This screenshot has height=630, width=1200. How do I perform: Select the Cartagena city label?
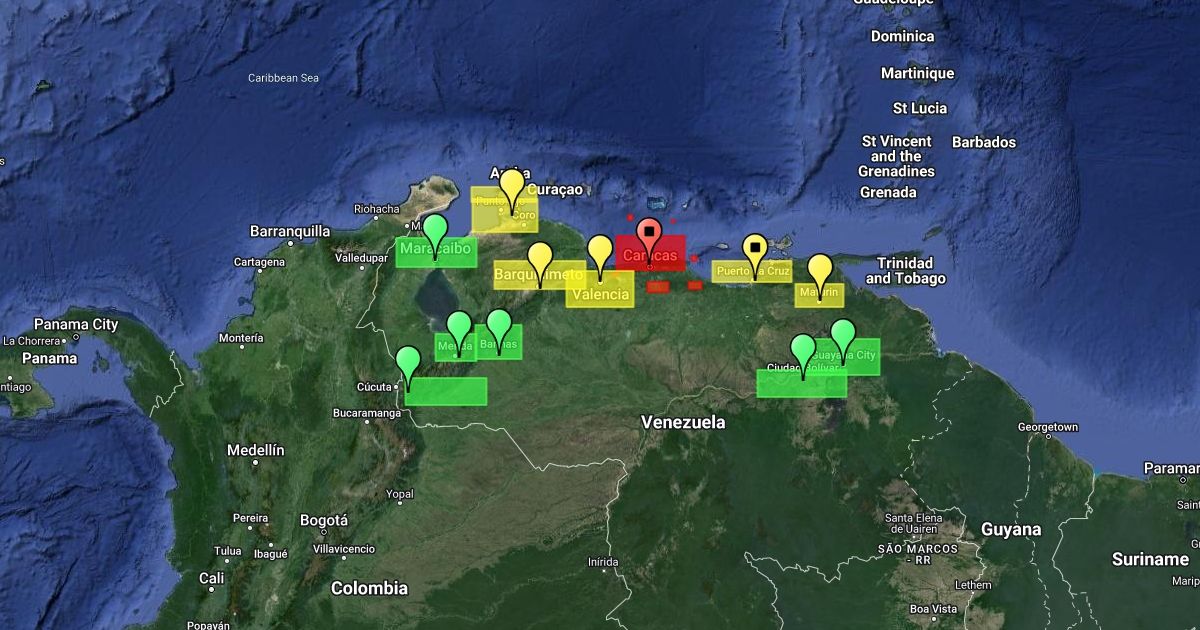point(259,262)
